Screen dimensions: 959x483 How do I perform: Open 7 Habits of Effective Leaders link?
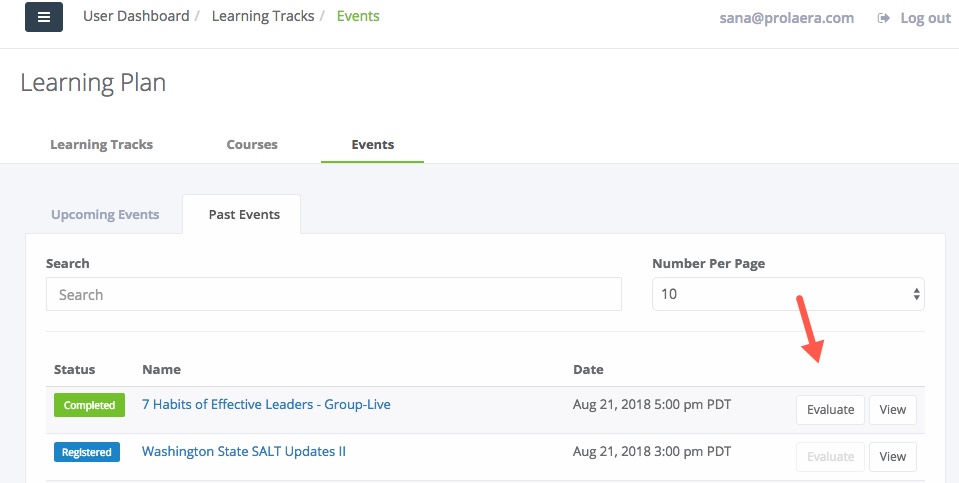[266, 404]
